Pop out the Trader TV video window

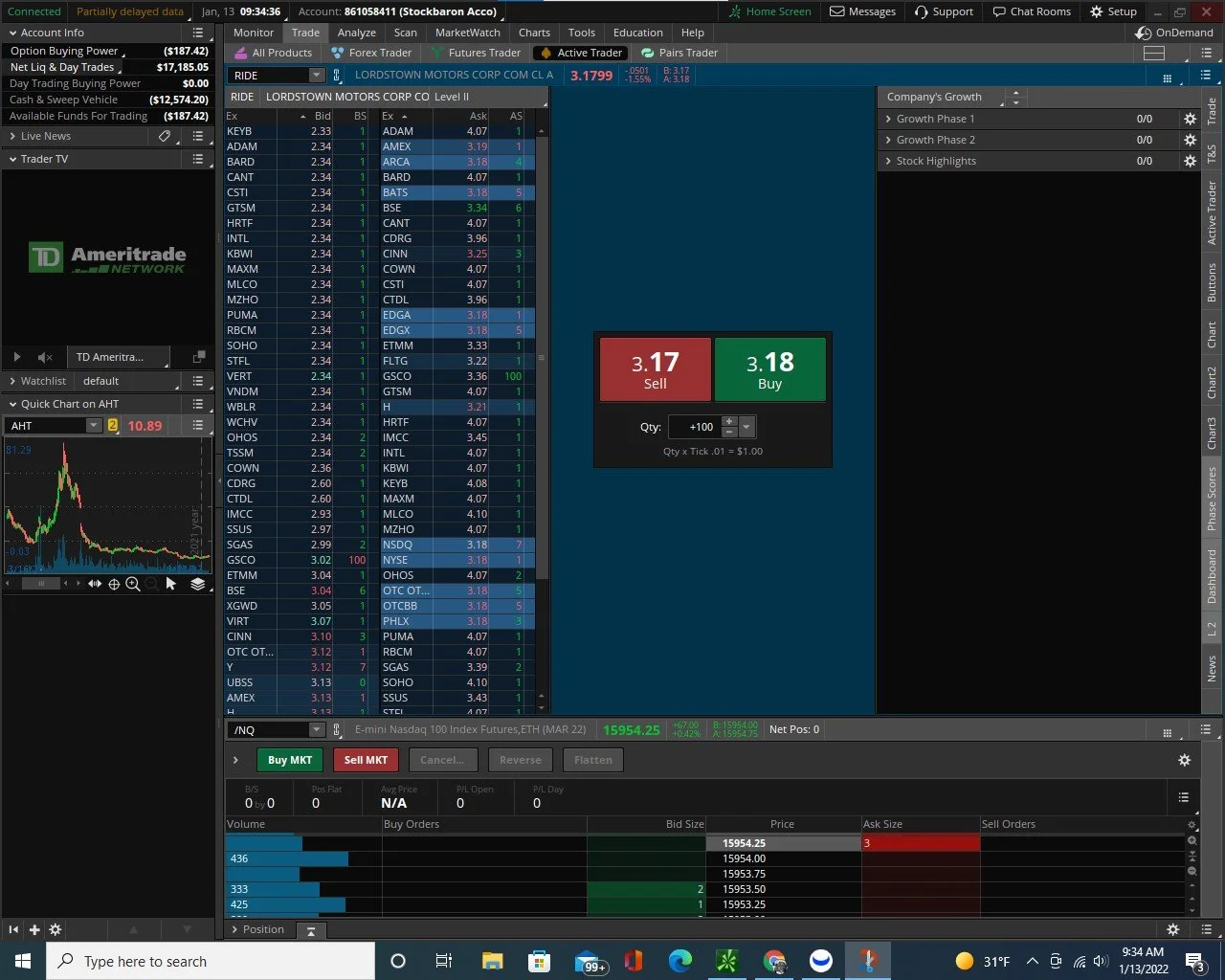pos(199,357)
